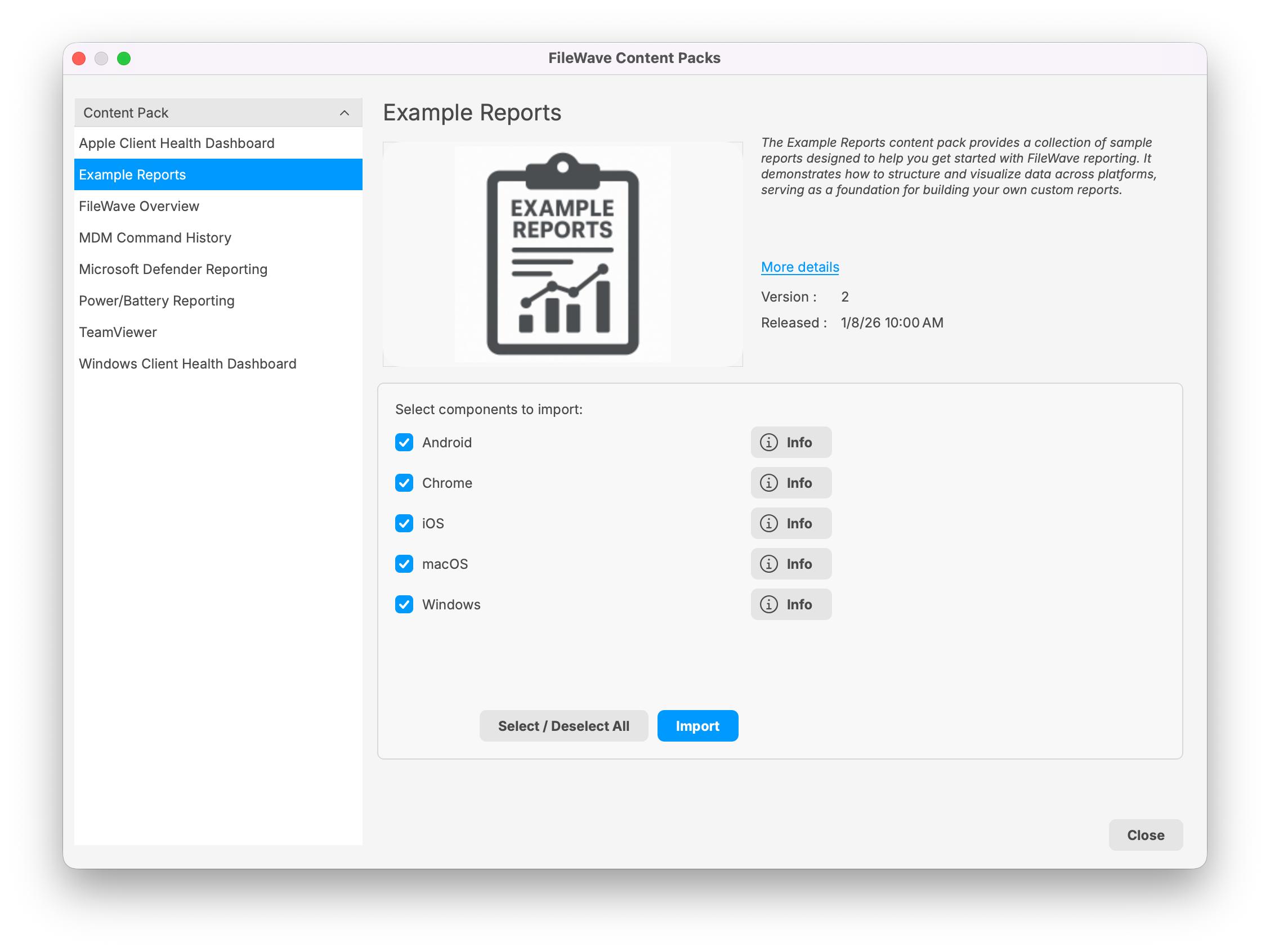Screen dimensions: 1270x952
Task: Toggle sort order on Content Pack header chevron
Action: [x=345, y=113]
